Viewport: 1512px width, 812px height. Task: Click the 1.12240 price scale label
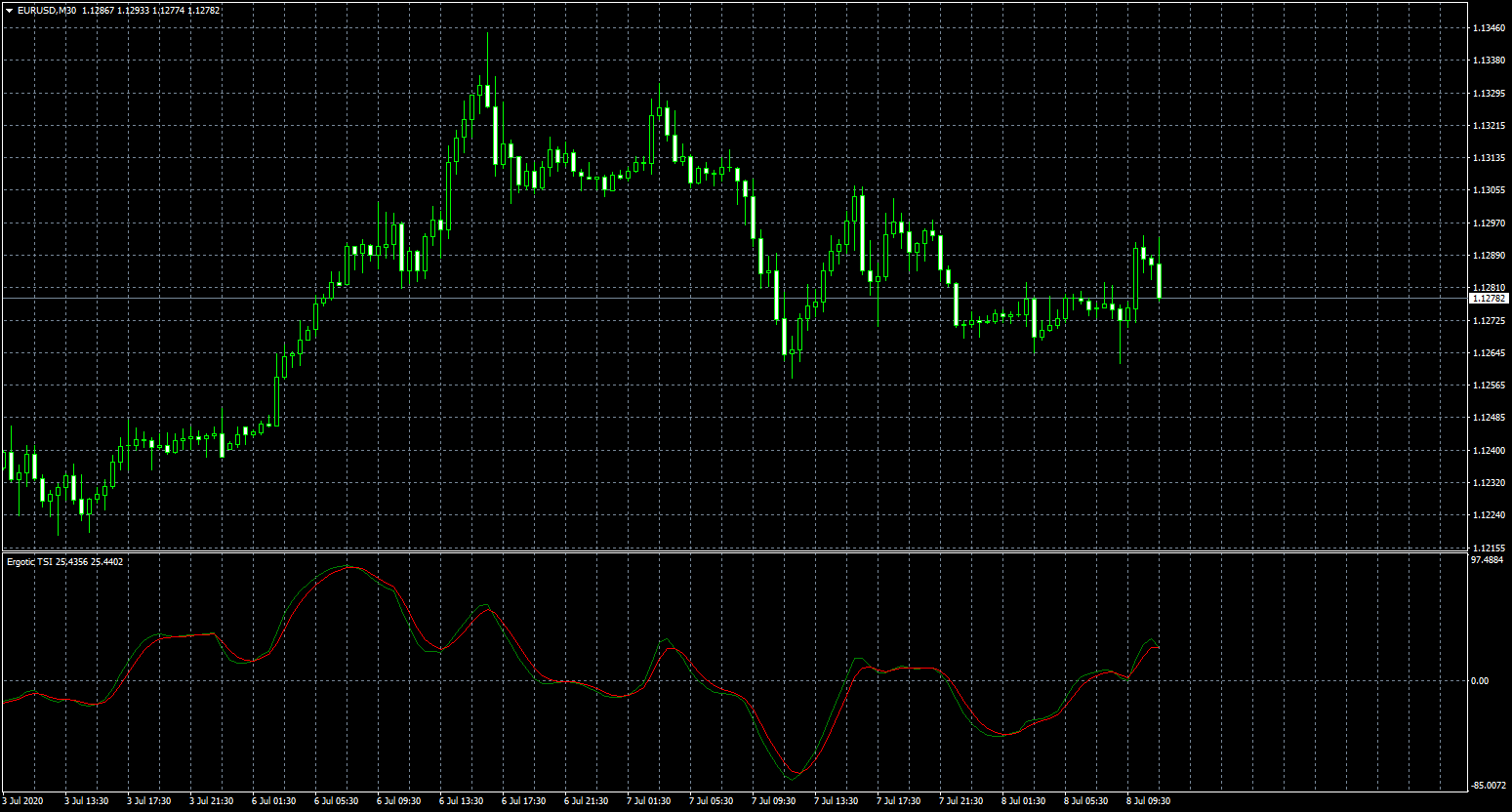pos(1489,515)
